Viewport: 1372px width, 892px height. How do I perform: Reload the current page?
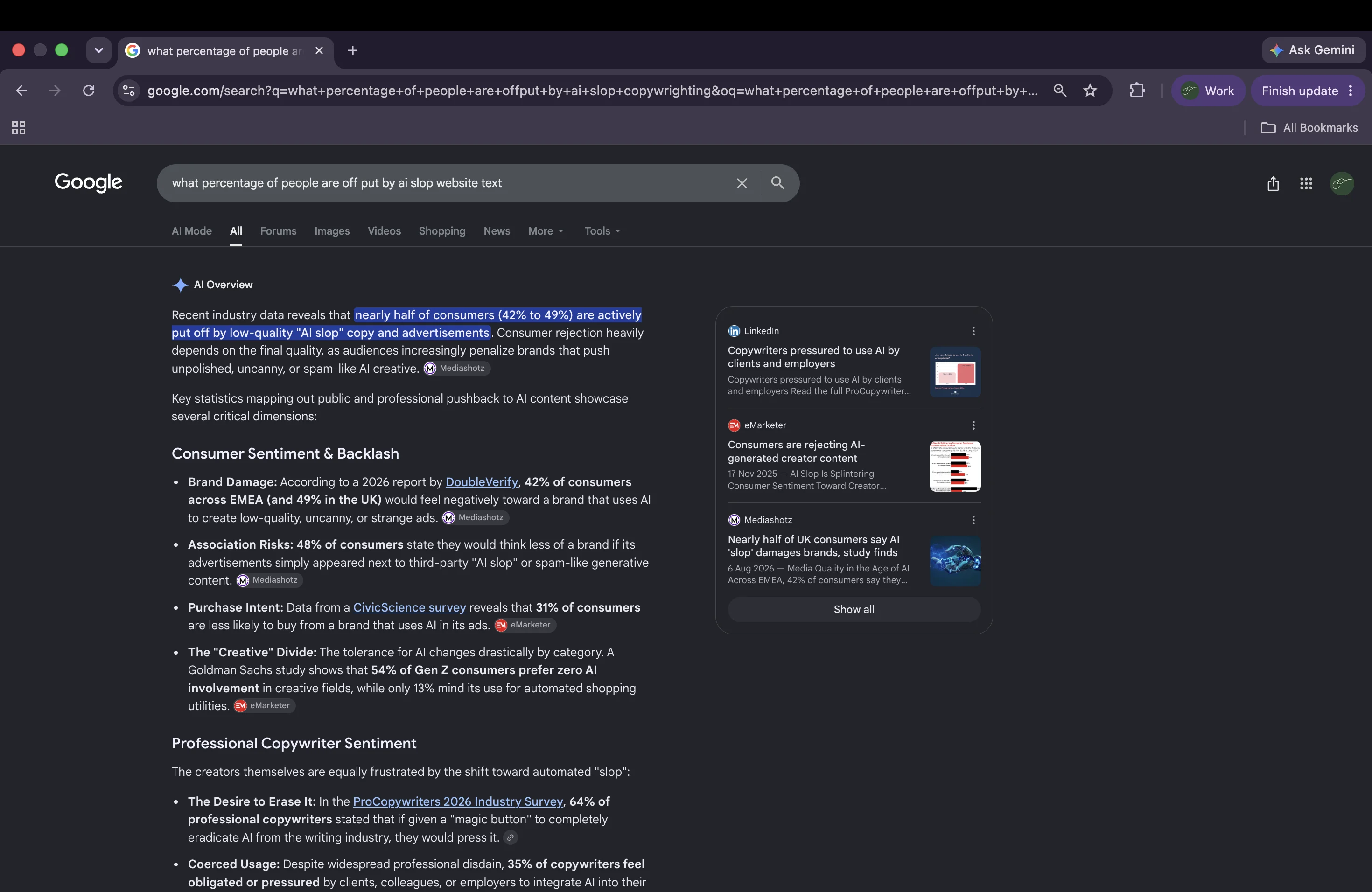tap(88, 91)
